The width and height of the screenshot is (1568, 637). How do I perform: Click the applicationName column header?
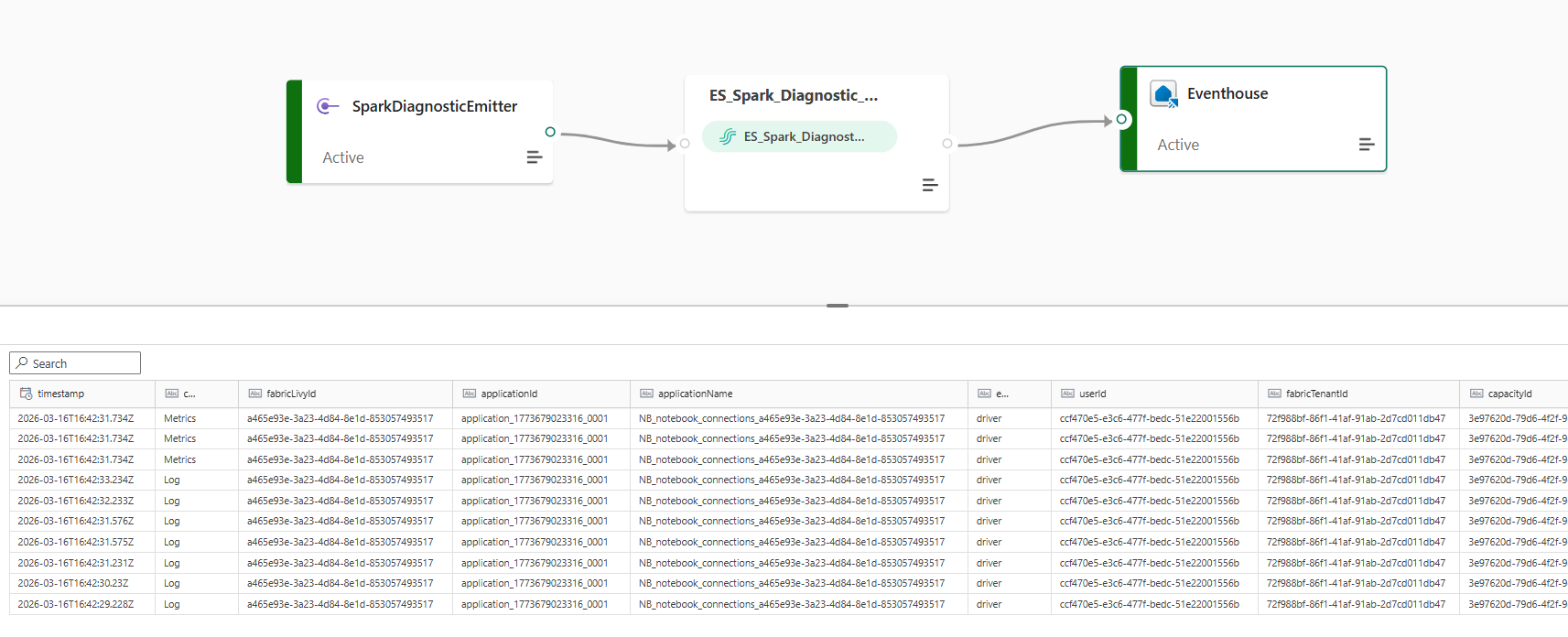799,394
